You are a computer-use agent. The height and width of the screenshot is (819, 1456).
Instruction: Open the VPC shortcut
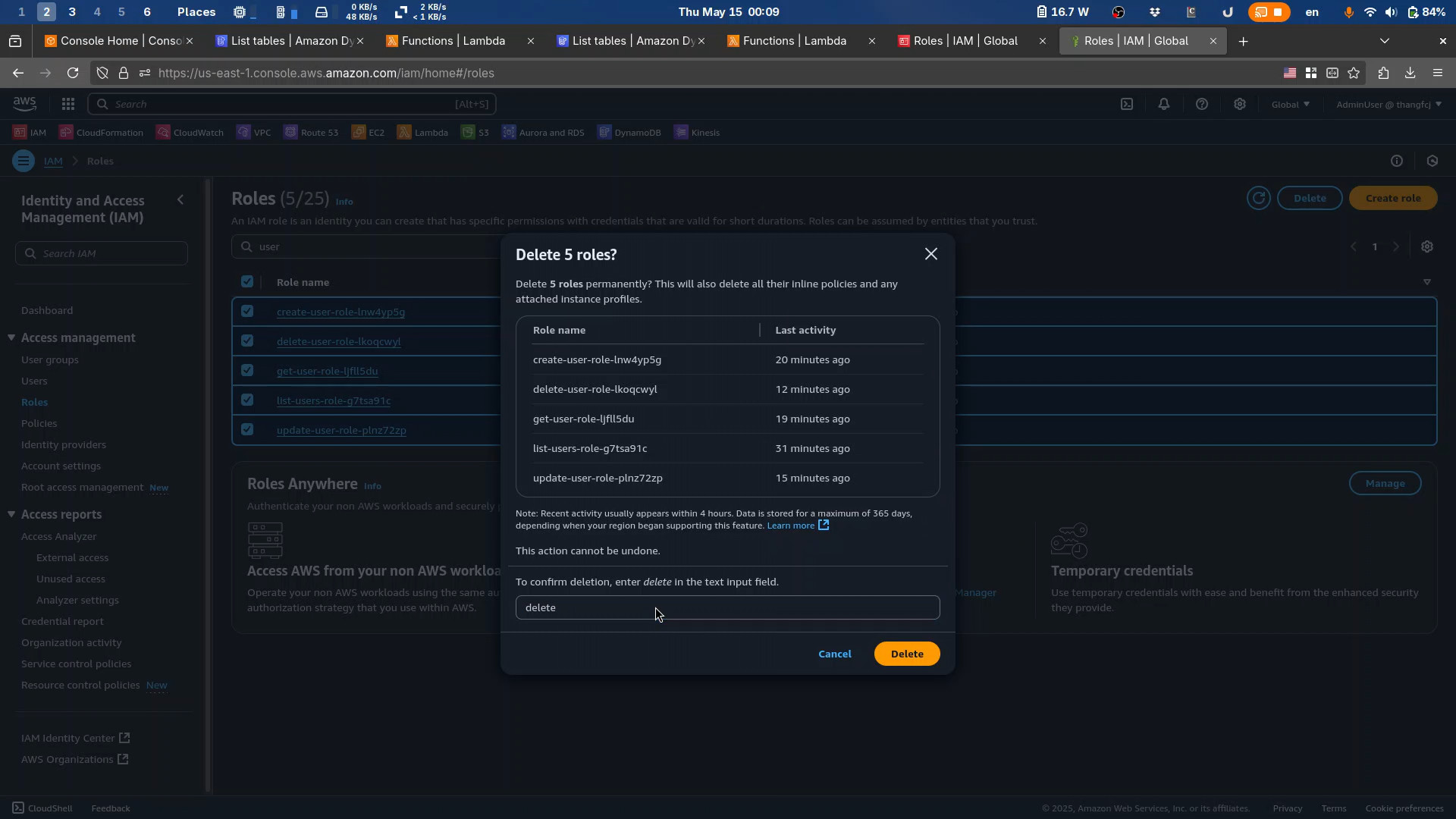click(254, 133)
